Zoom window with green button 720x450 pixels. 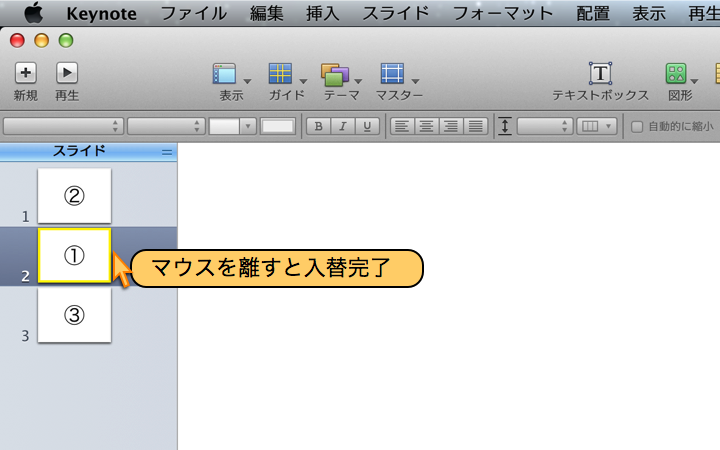click(66, 40)
